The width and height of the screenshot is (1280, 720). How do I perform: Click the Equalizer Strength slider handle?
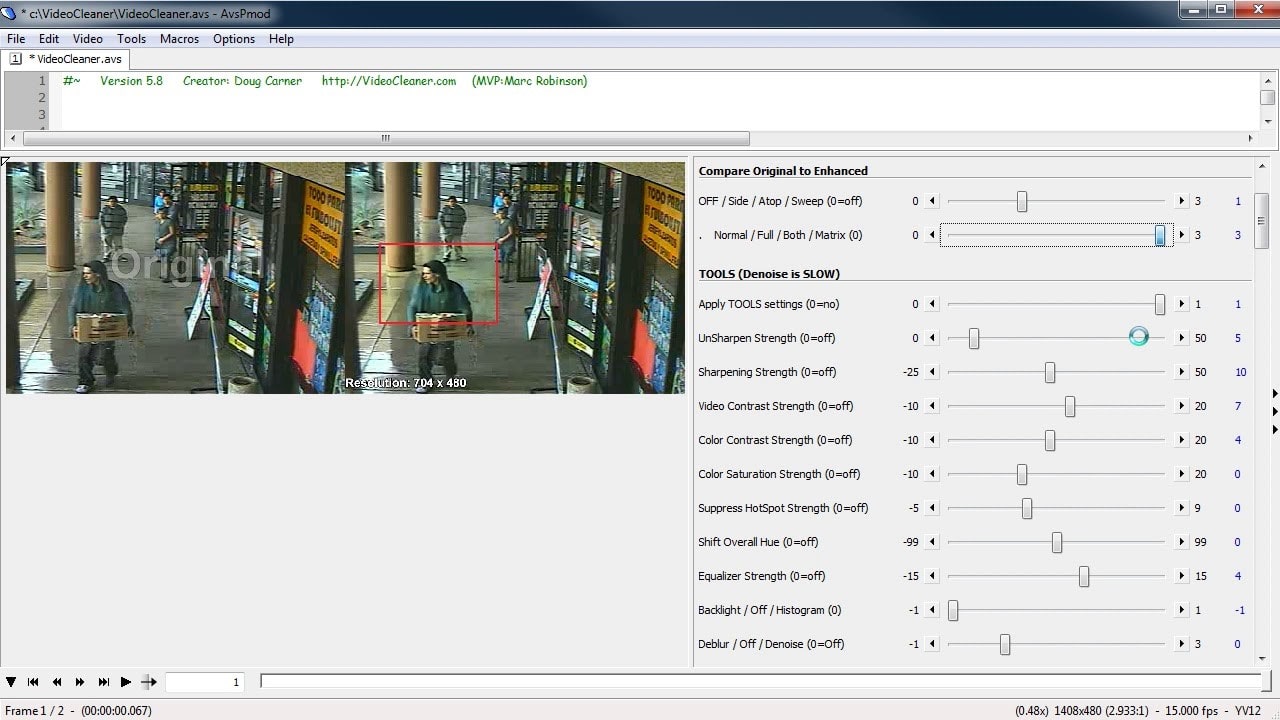click(x=1084, y=576)
